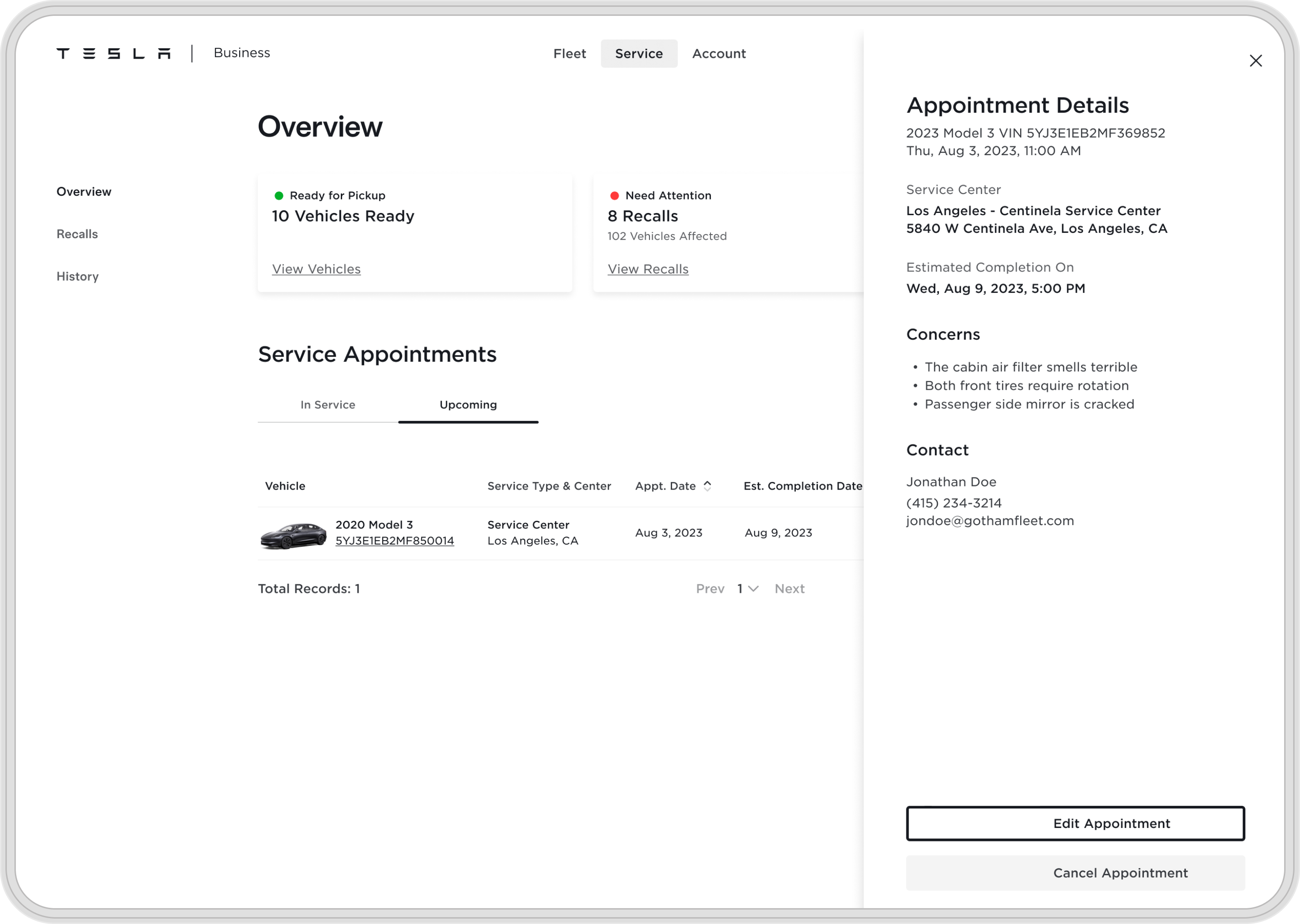Click the Edit Appointment button
The height and width of the screenshot is (924, 1300).
[1075, 823]
